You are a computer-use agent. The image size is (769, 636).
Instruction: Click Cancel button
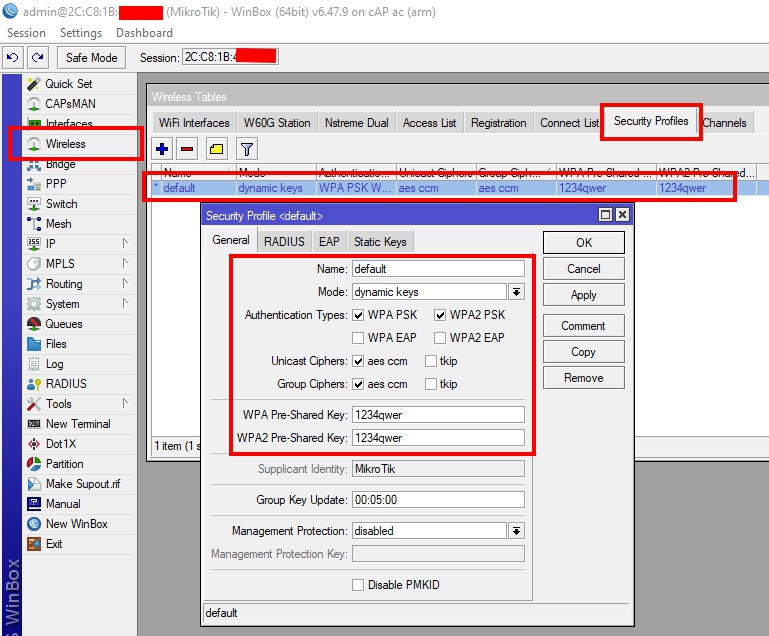[584, 269]
